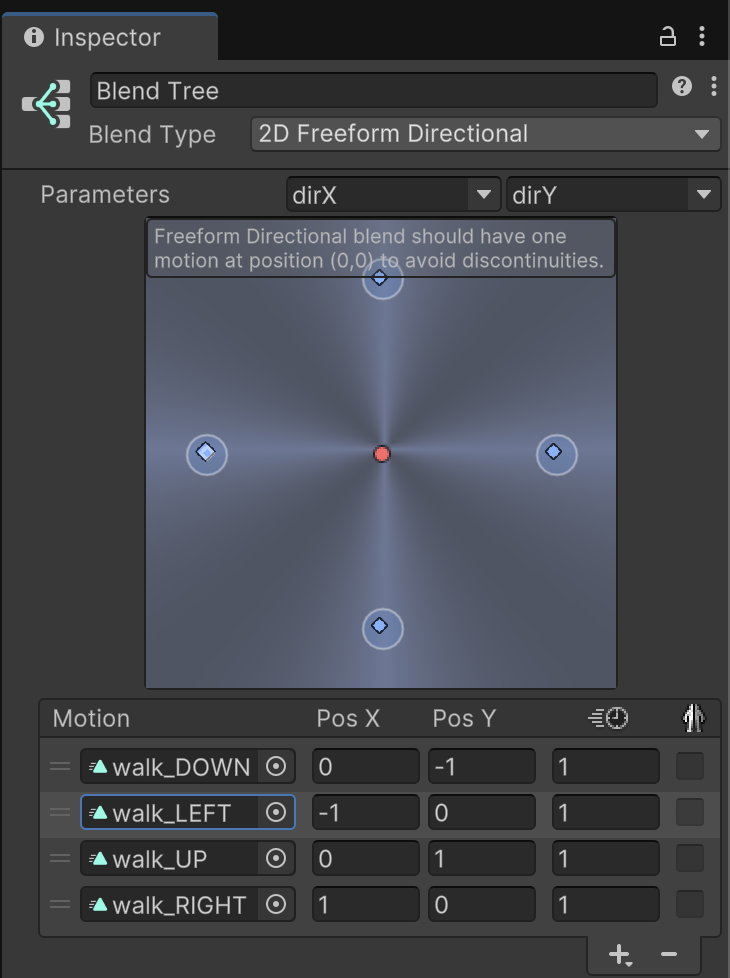Click the time scale speed icon header
The width and height of the screenshot is (730, 978).
(608, 718)
